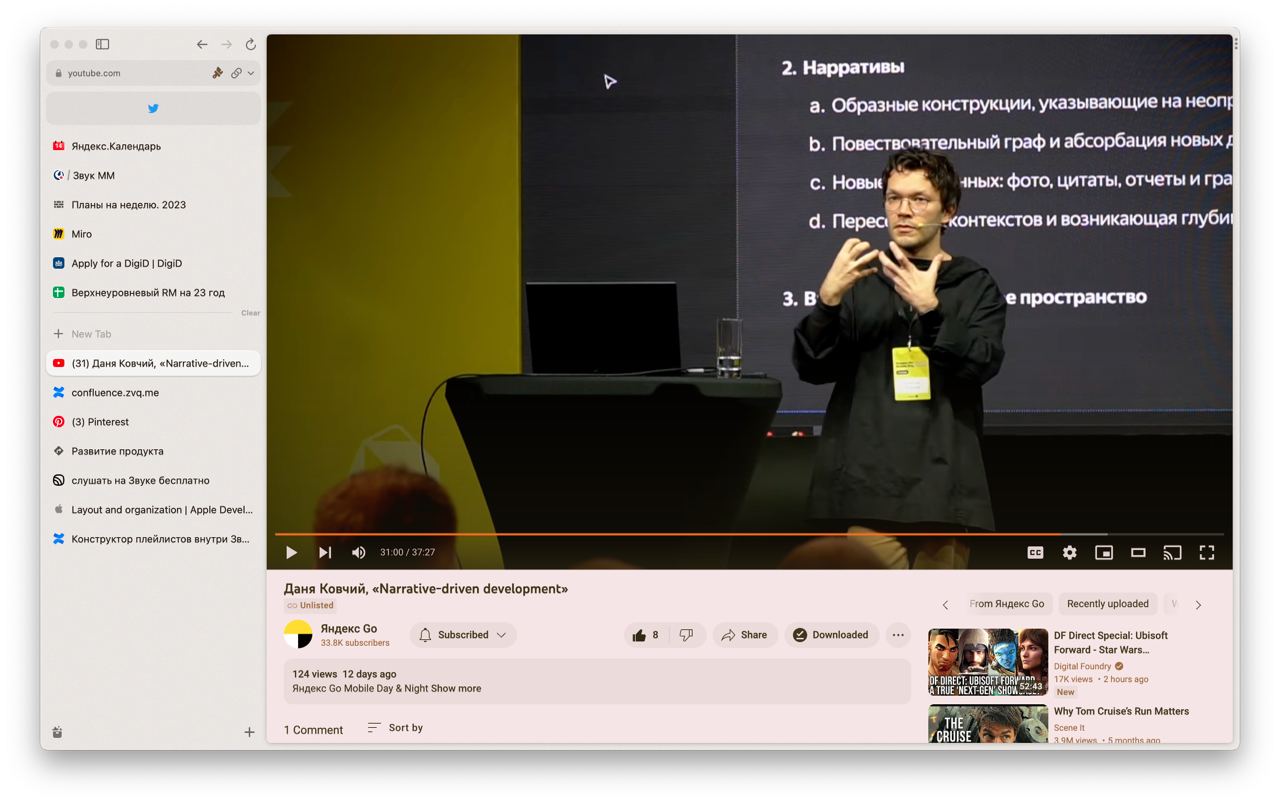Screen dimensions: 1280x803
Task: Open the Яндекс Go channel name link
Action: coord(349,629)
